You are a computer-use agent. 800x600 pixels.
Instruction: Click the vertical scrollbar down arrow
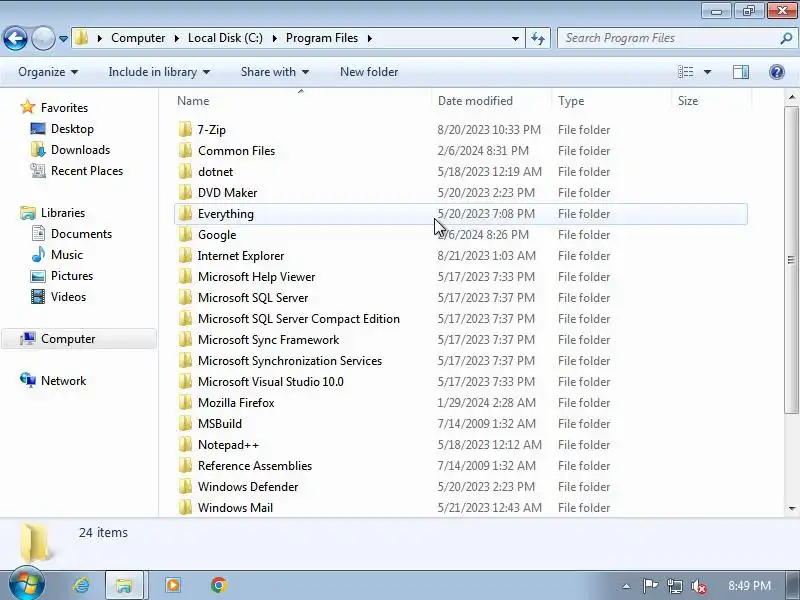click(x=792, y=508)
